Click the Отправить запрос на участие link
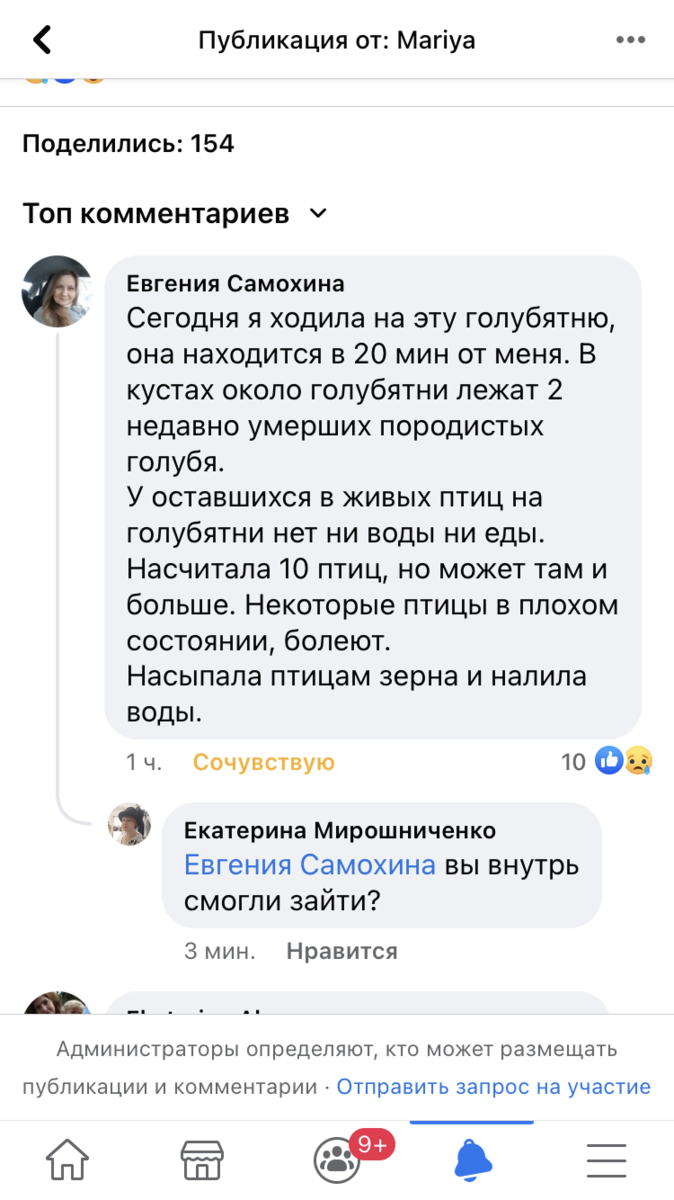The image size is (674, 1200). coord(494,1086)
